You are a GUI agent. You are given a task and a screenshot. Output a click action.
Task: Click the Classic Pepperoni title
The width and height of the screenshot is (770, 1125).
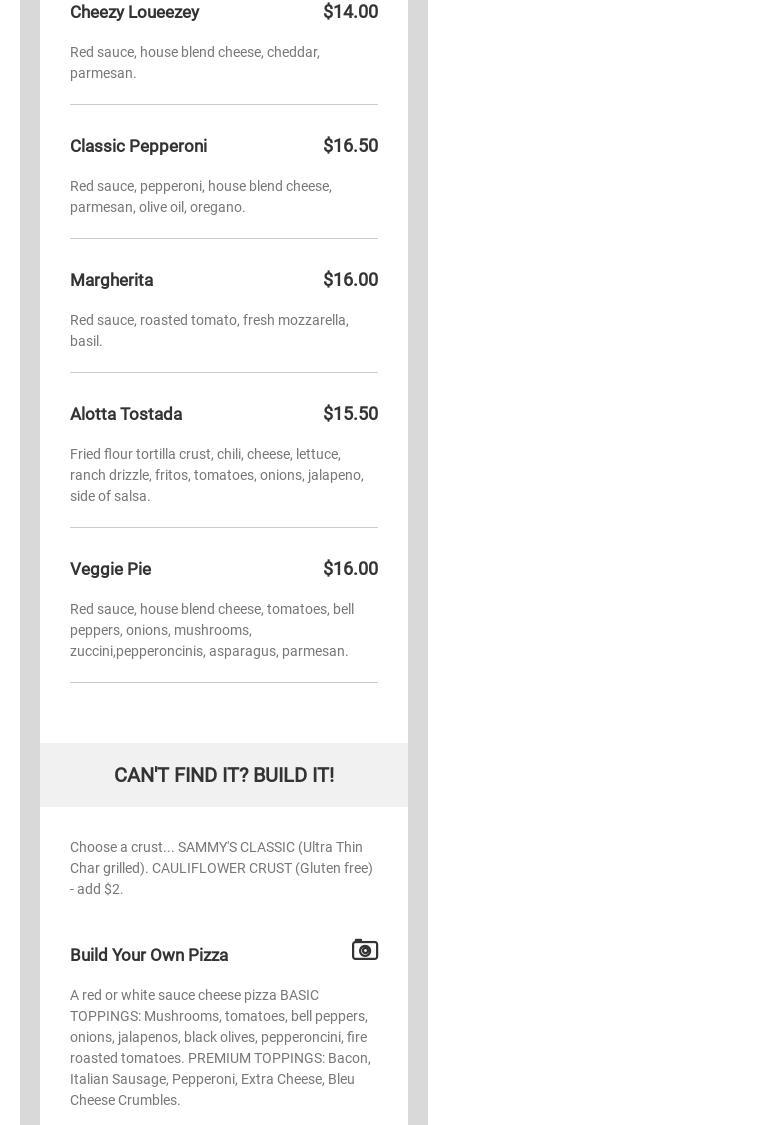pos(138,146)
